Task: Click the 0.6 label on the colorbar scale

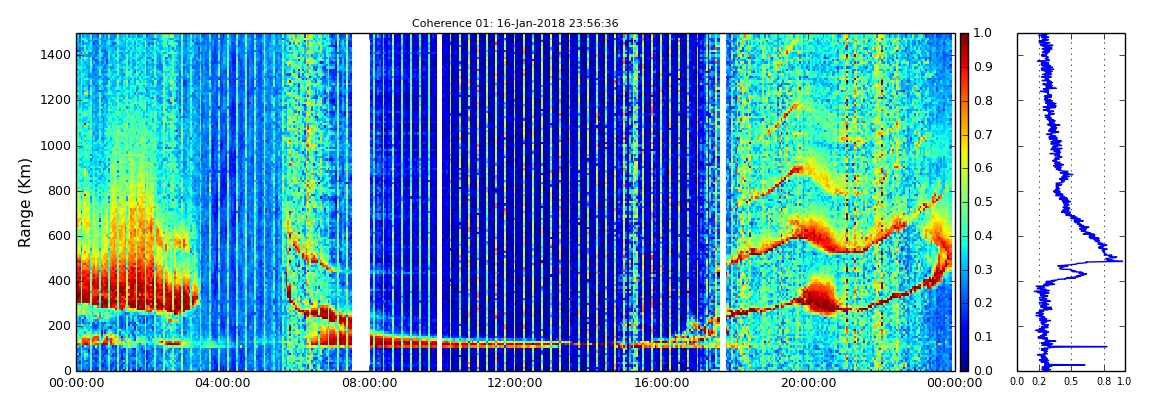Action: pos(982,168)
